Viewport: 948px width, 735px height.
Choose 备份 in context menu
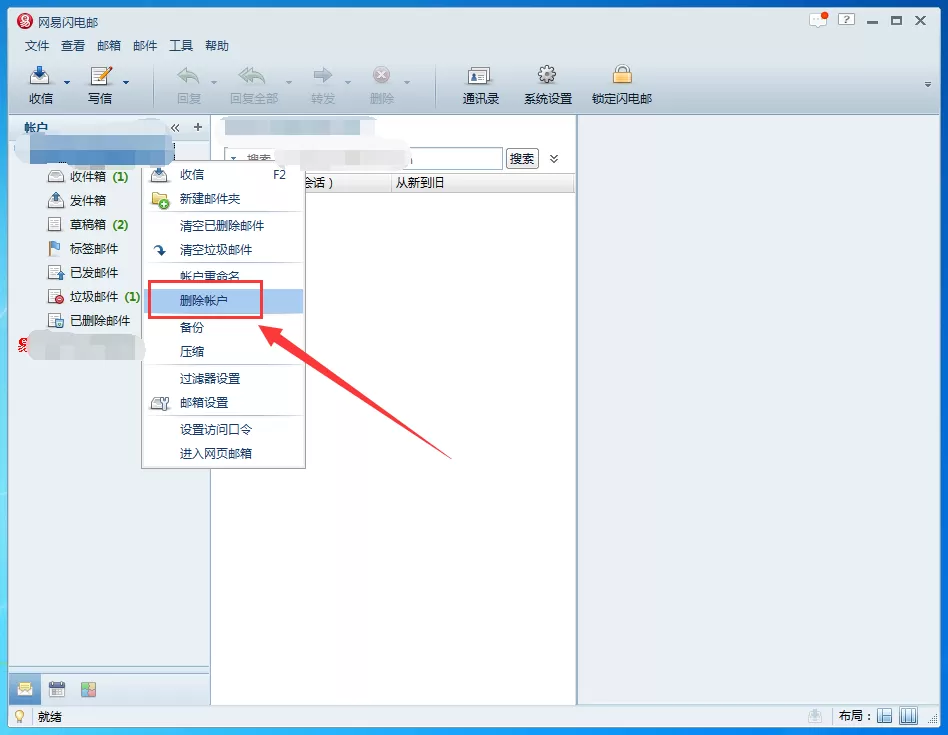pyautogui.click(x=223, y=328)
